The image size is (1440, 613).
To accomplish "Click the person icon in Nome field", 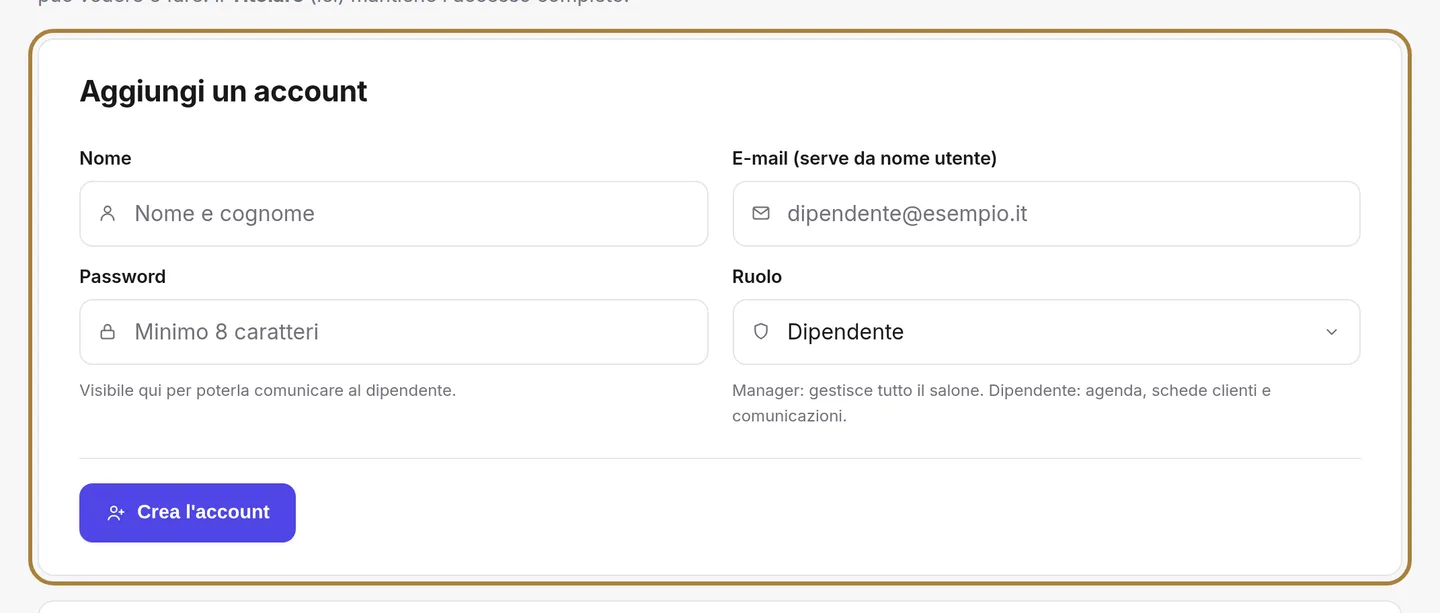I will tap(107, 213).
